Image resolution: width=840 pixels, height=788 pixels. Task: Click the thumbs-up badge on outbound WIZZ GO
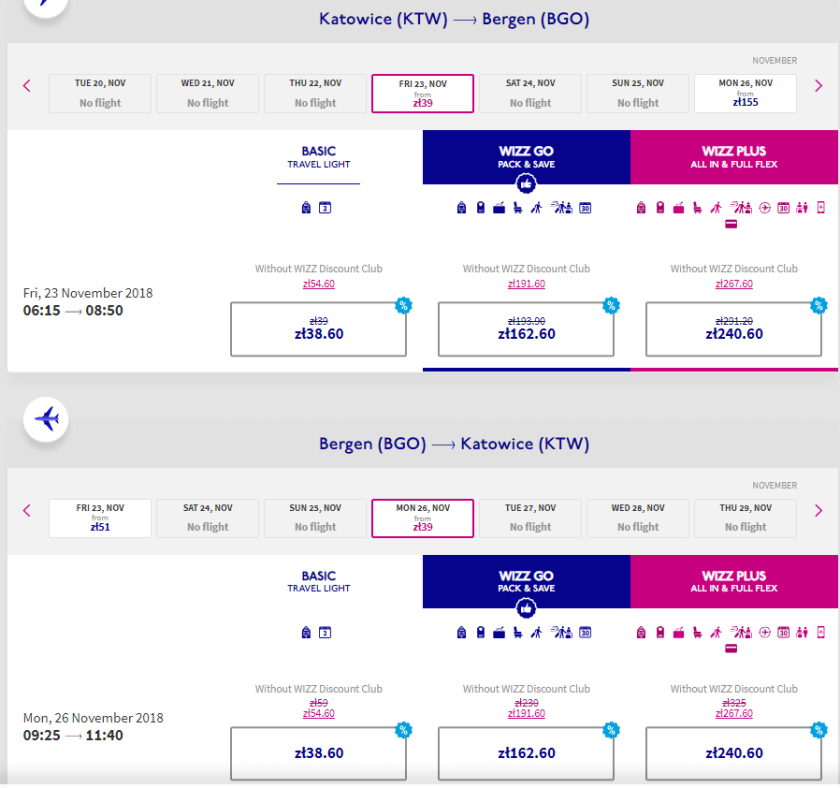pos(526,184)
